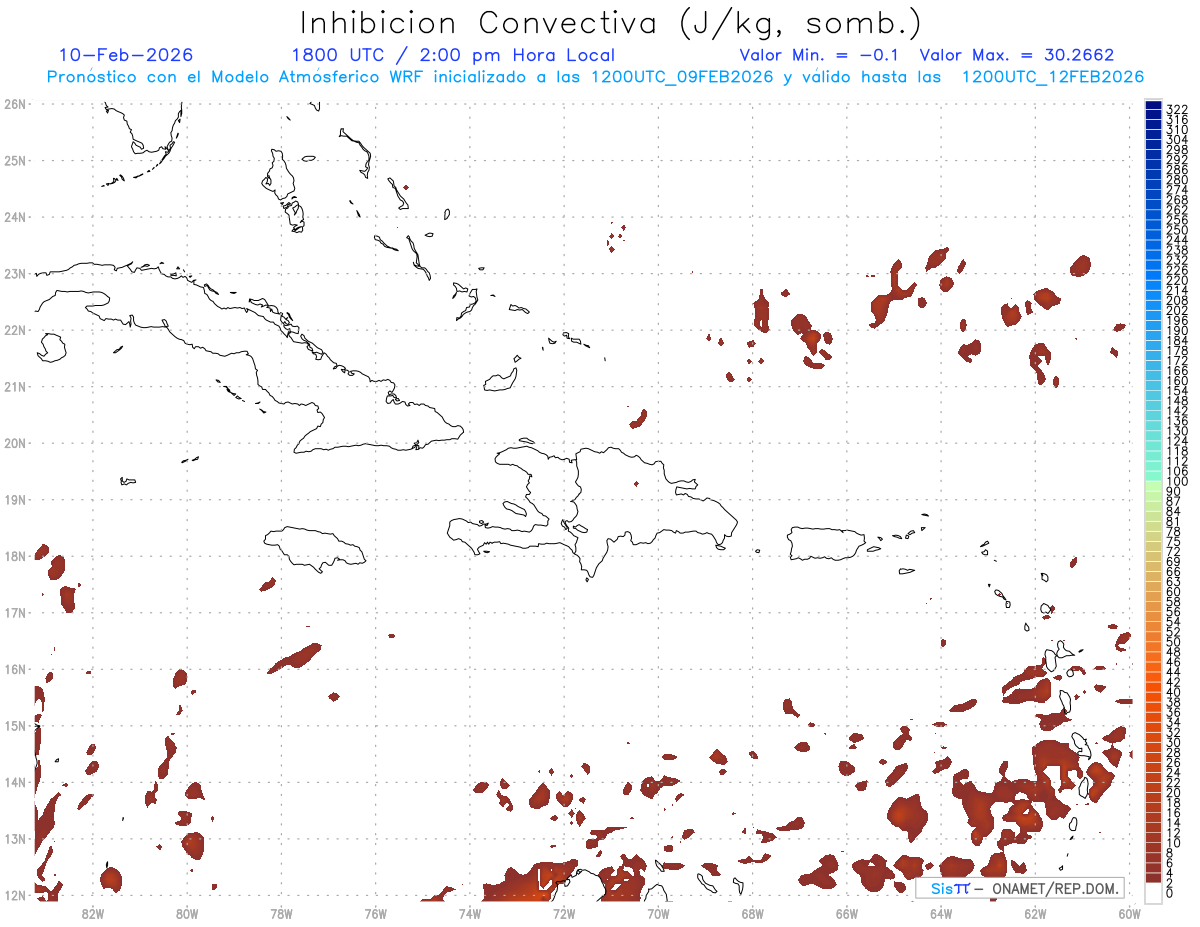The image size is (1200, 927).
Task: Click the 62W longitude label
Action: (x=1035, y=913)
